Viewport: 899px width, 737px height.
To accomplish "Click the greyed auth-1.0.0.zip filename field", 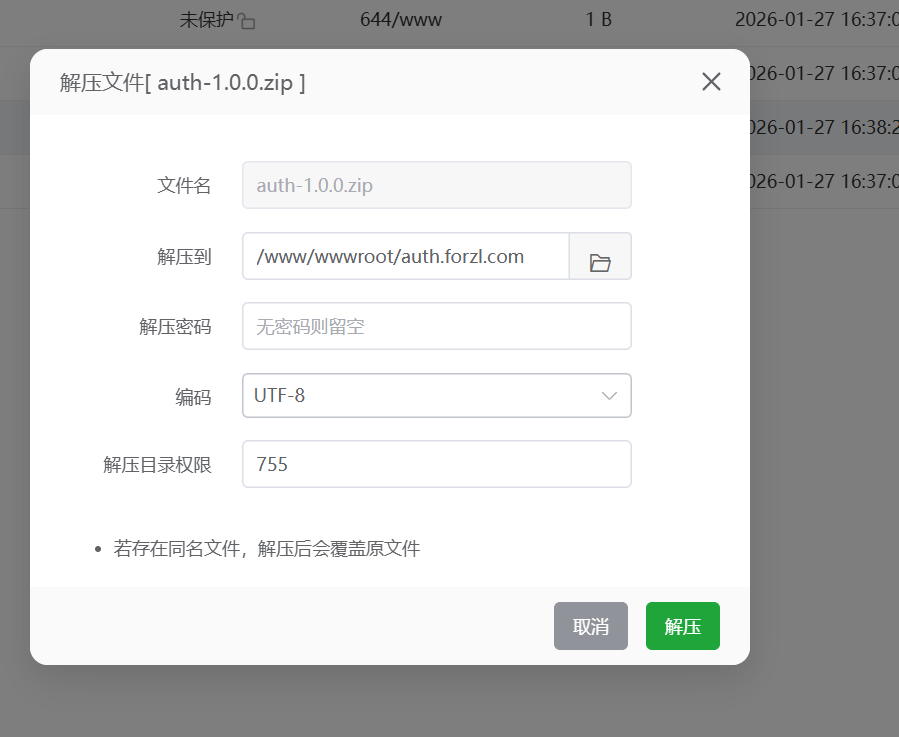I will coord(436,185).
